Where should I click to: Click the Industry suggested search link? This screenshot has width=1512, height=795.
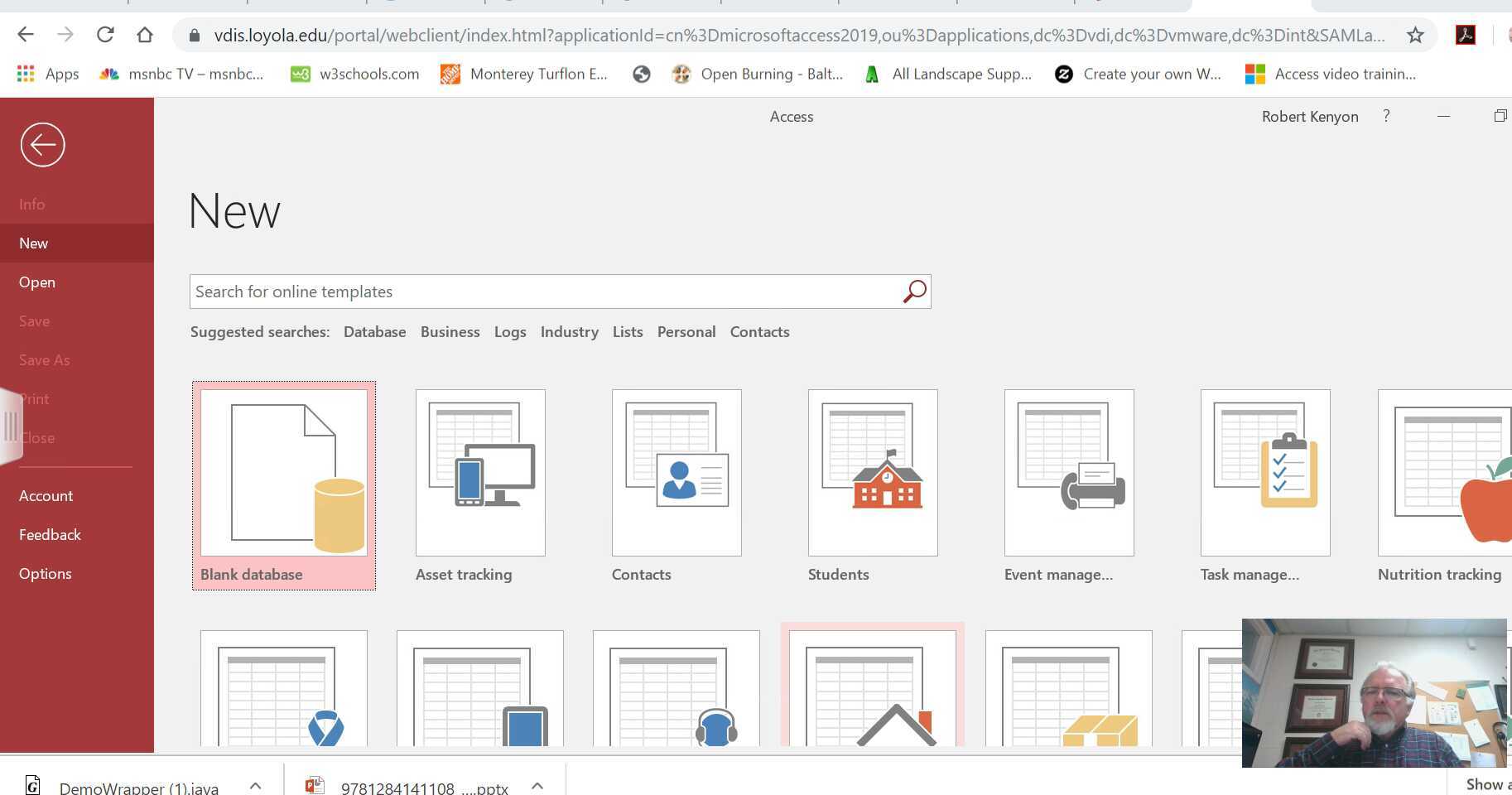pyautogui.click(x=569, y=331)
